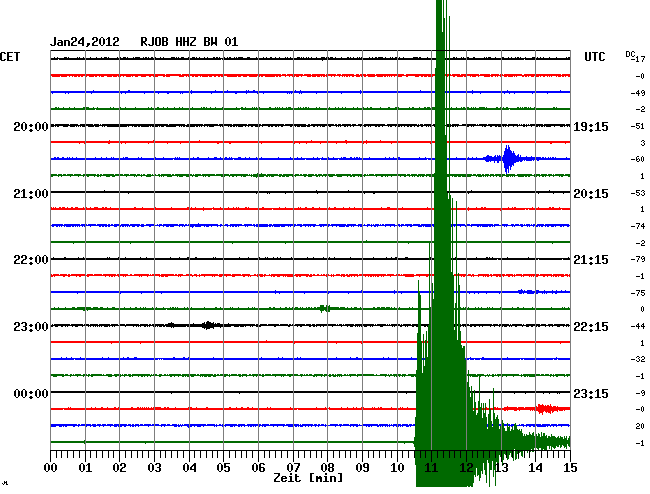Viewport: 650px width, 494px height.
Task: Click the DC offset value 20
Action: coord(640,426)
